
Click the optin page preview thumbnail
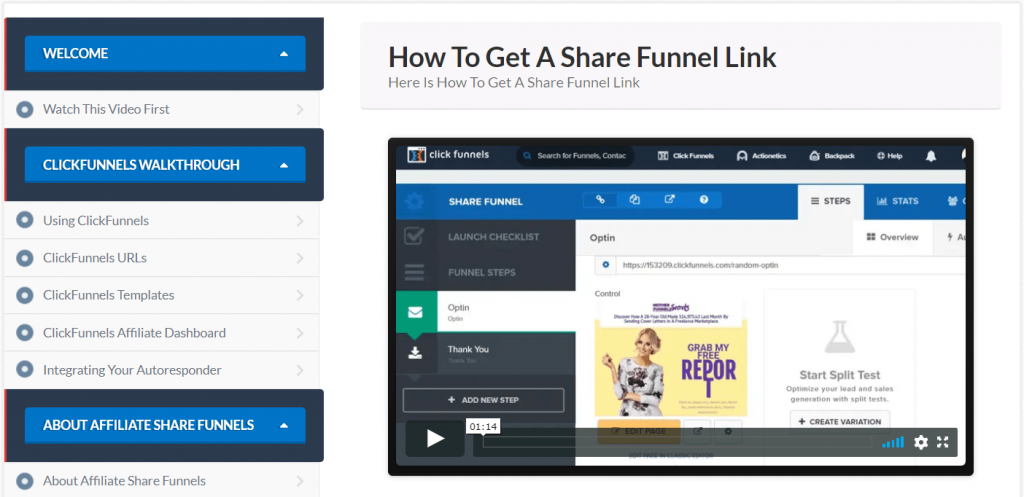671,359
